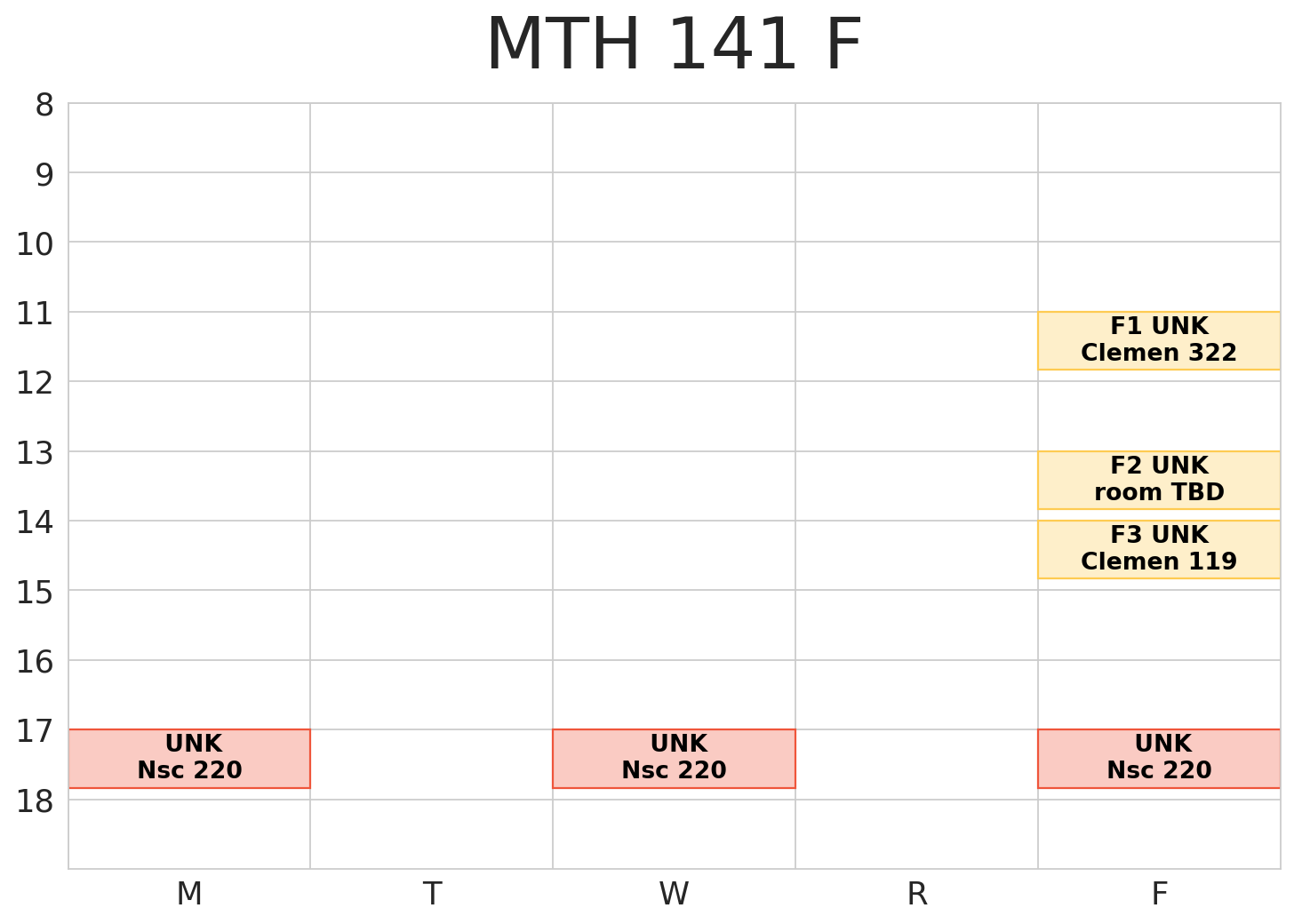Select the 13 hour label
1294x924 pixels.
(x=36, y=453)
